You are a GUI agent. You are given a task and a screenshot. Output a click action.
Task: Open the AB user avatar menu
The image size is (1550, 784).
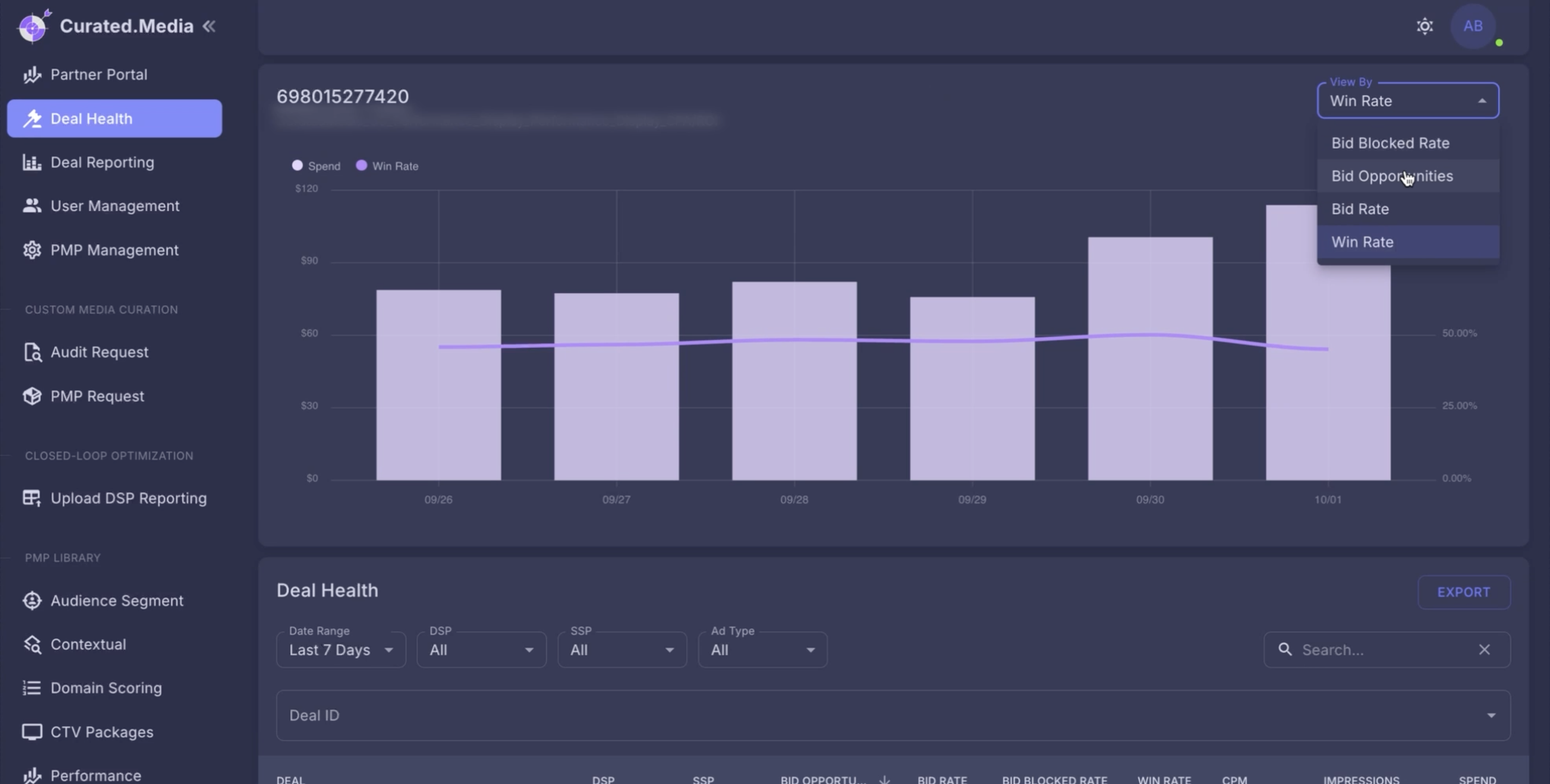tap(1472, 26)
